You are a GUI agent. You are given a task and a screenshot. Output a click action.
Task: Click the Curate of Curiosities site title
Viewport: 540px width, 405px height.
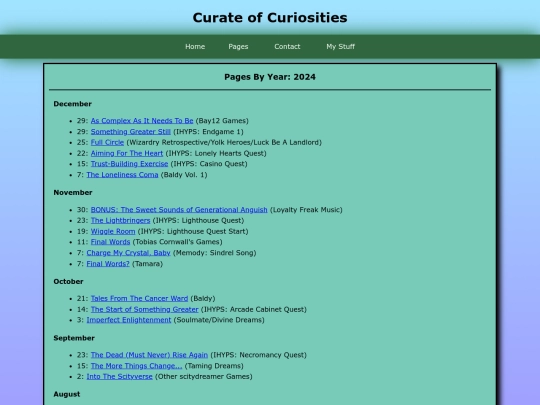point(270,18)
